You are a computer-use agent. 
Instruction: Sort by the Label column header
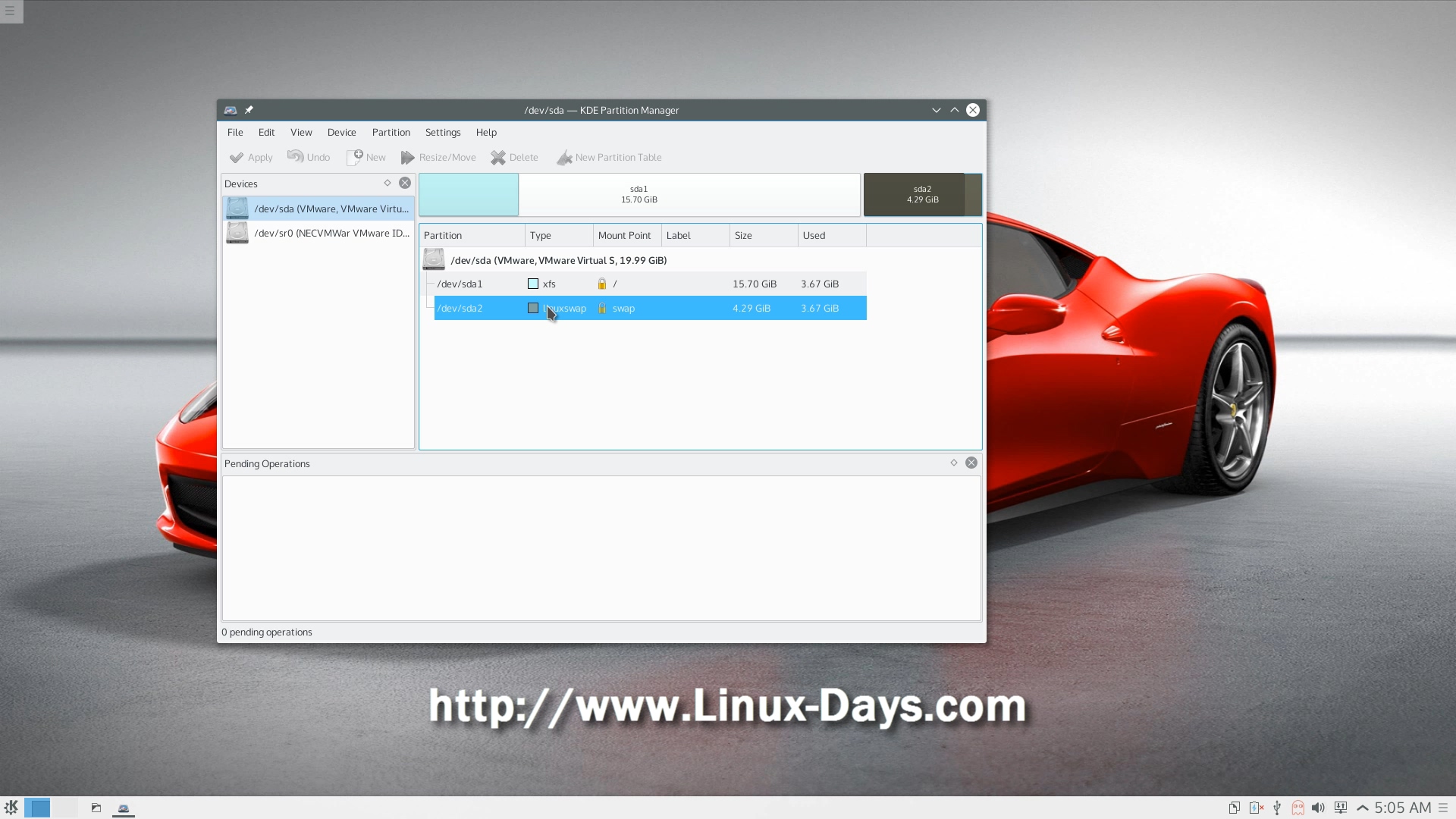click(695, 235)
